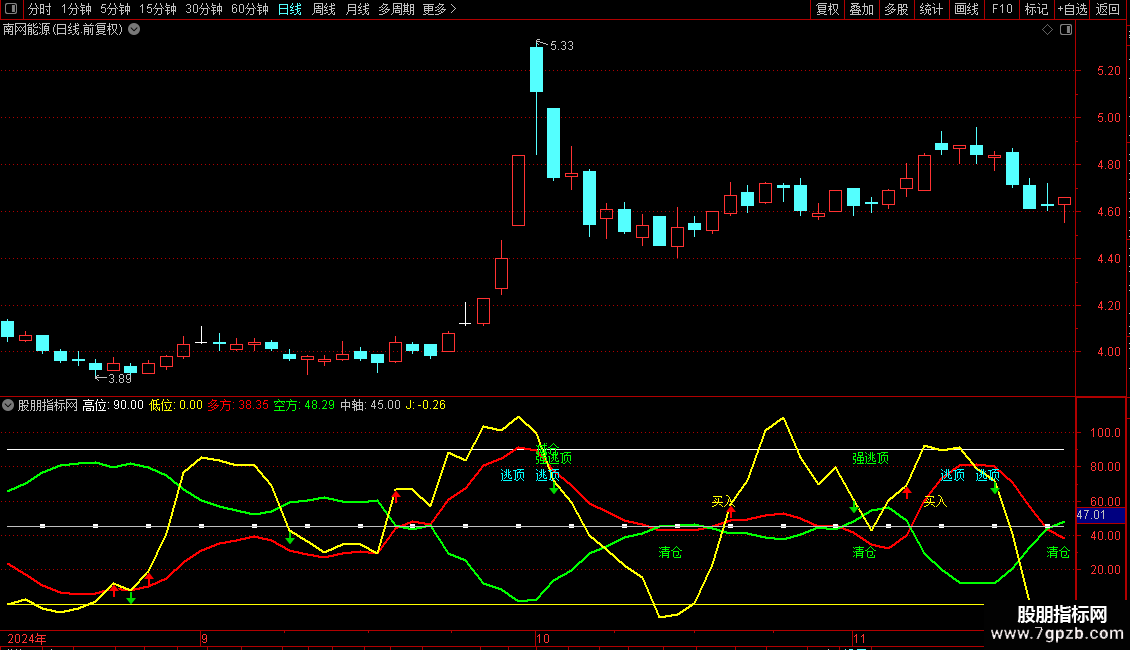1130x650 pixels.
Task: Open the 统计 statistics tool
Action: pyautogui.click(x=931, y=9)
